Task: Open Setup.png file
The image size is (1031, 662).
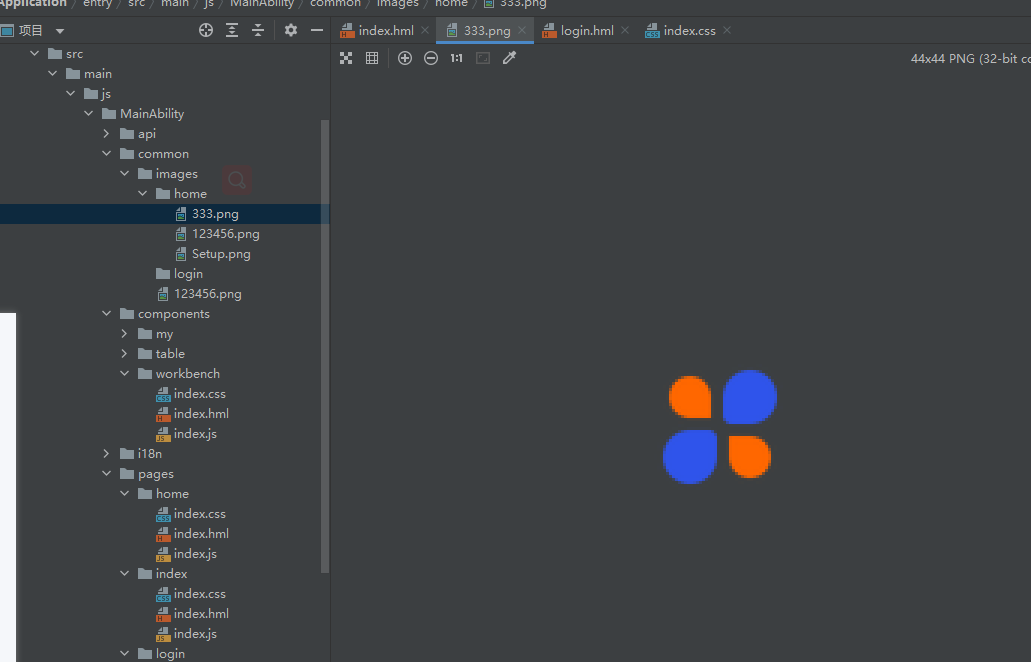Action: click(212, 254)
